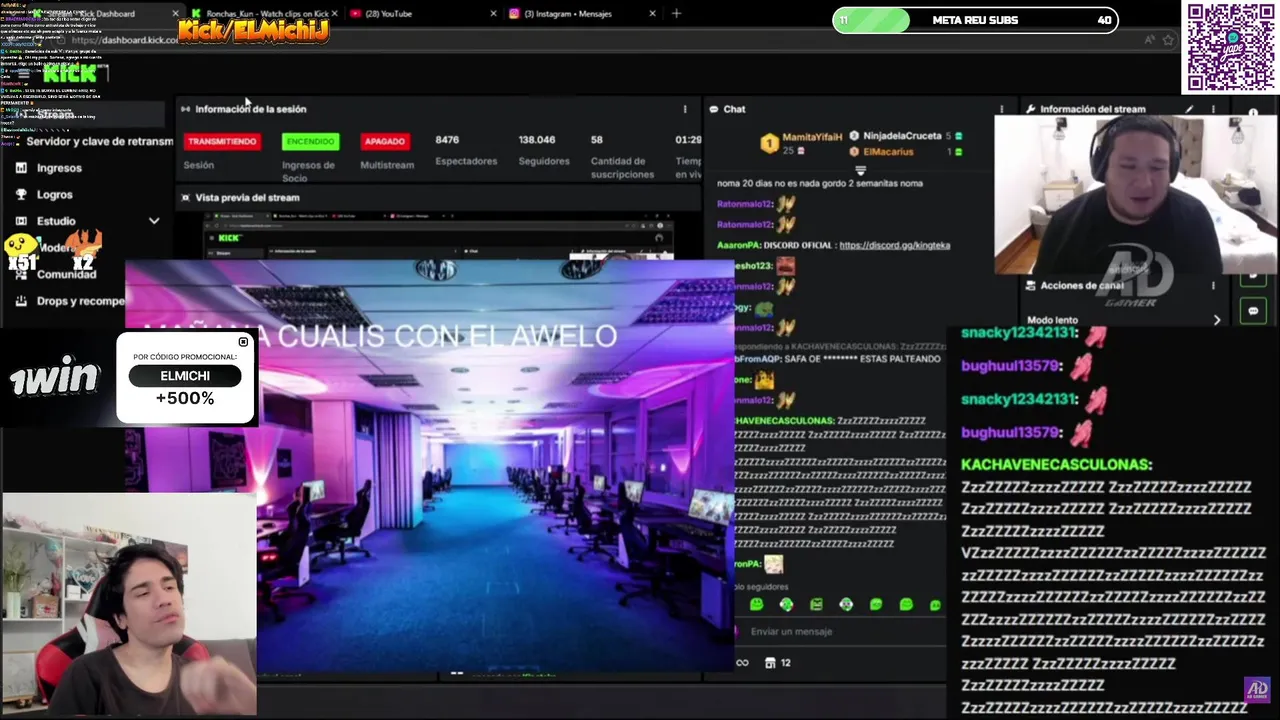Edit stream info with the pencil icon
This screenshot has height=720, width=1280.
[1190, 109]
